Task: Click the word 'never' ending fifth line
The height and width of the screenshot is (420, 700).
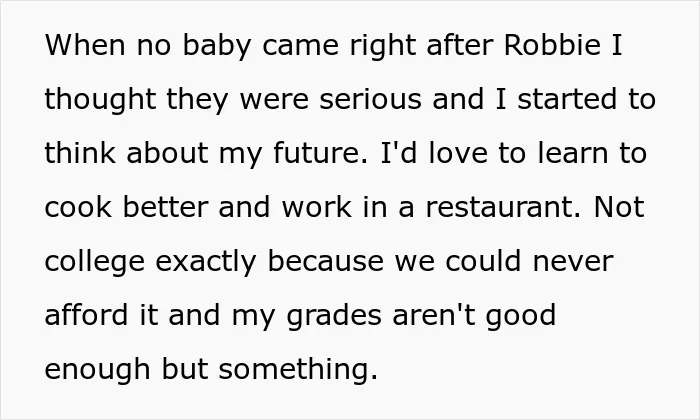Action: pos(573,261)
